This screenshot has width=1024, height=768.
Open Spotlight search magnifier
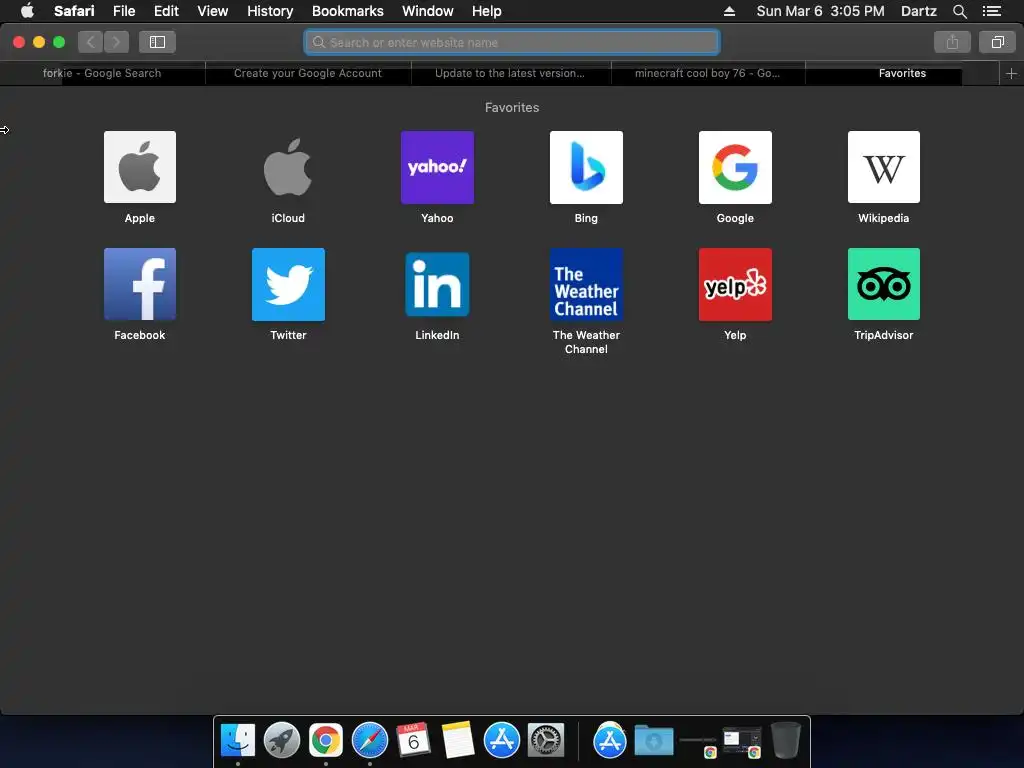[959, 11]
